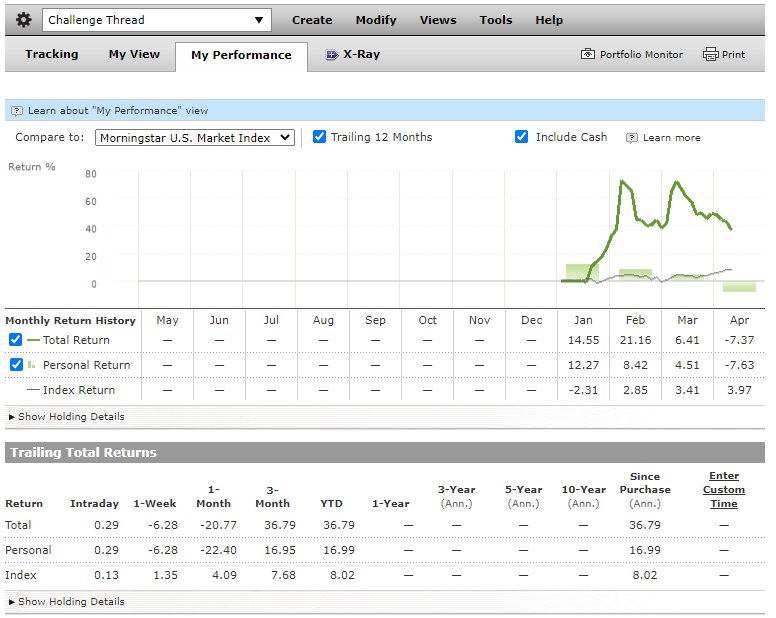Click the Monthly Return History label
This screenshot has height=618, width=776.
pyautogui.click(x=70, y=321)
